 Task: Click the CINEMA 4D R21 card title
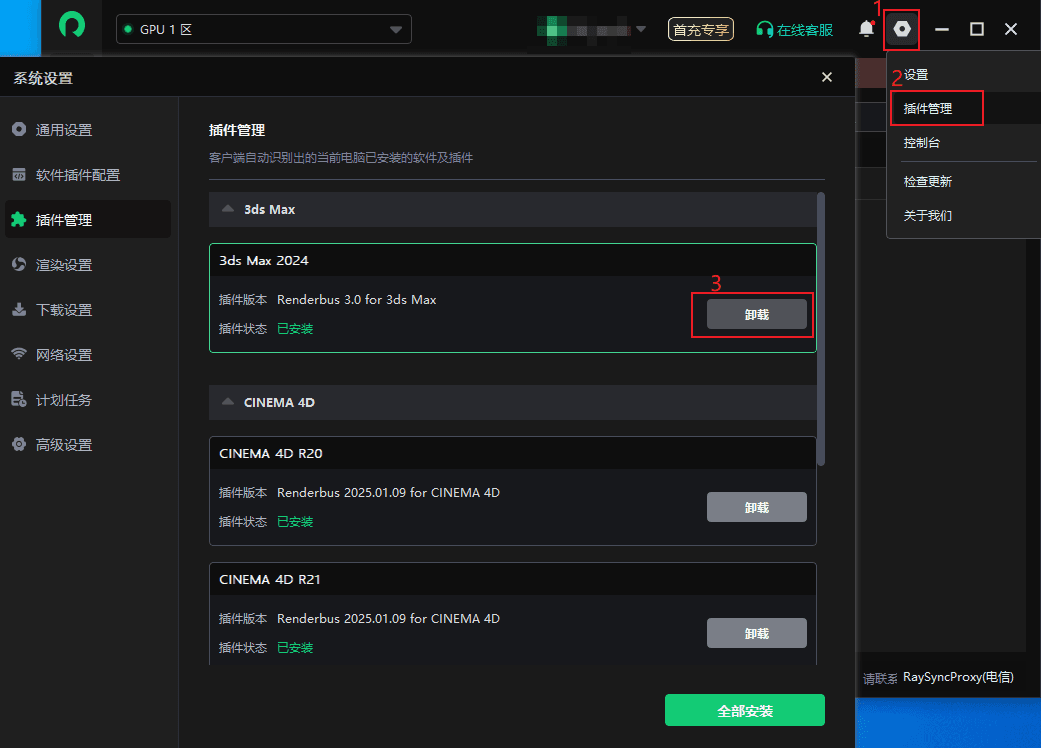coord(270,579)
